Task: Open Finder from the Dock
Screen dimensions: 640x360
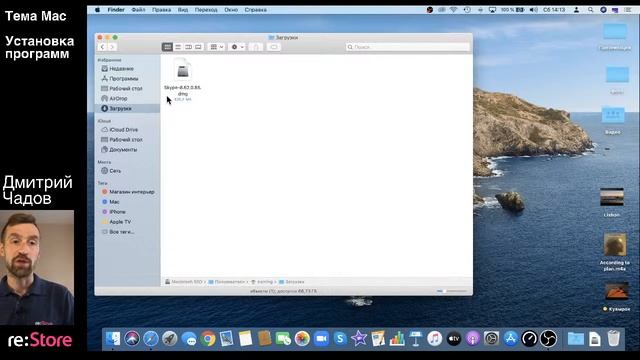Action: [113, 339]
